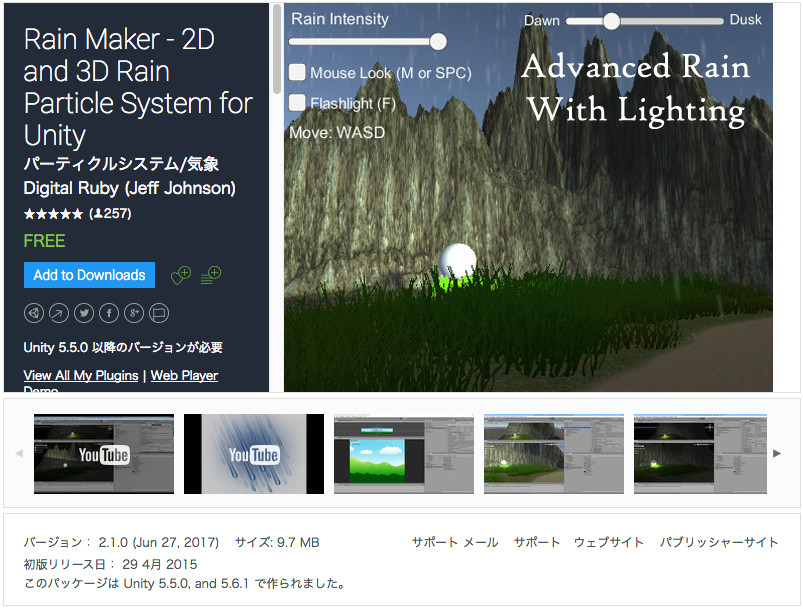Click サポート メール link
Image resolution: width=803 pixels, height=609 pixels.
click(455, 542)
